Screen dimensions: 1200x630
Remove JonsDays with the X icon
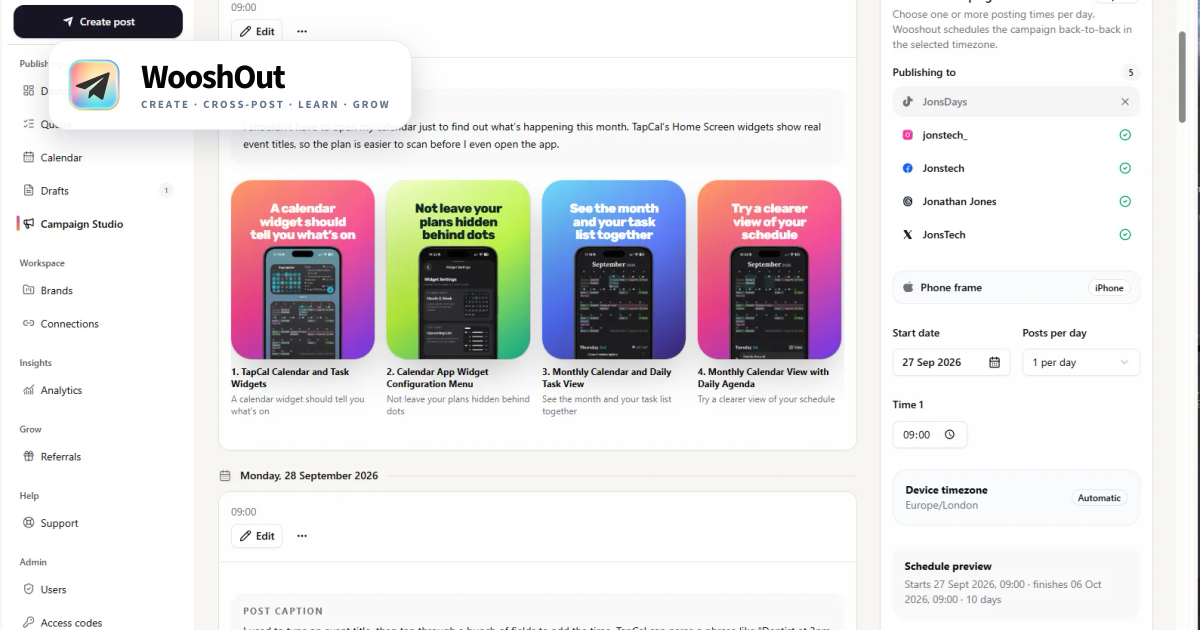pyautogui.click(x=1125, y=102)
